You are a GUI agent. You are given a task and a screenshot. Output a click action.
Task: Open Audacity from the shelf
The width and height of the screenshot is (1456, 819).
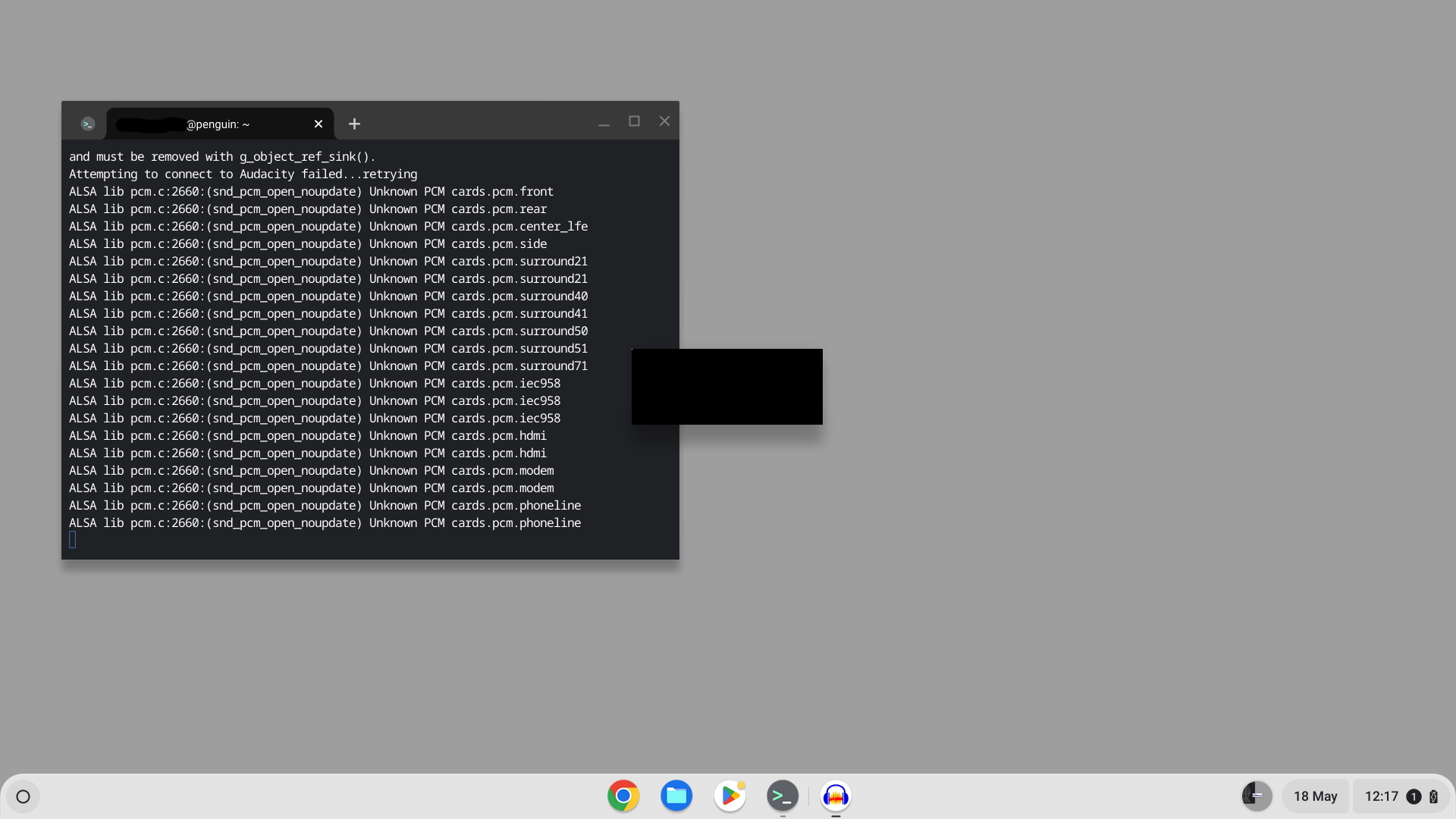pos(836,796)
